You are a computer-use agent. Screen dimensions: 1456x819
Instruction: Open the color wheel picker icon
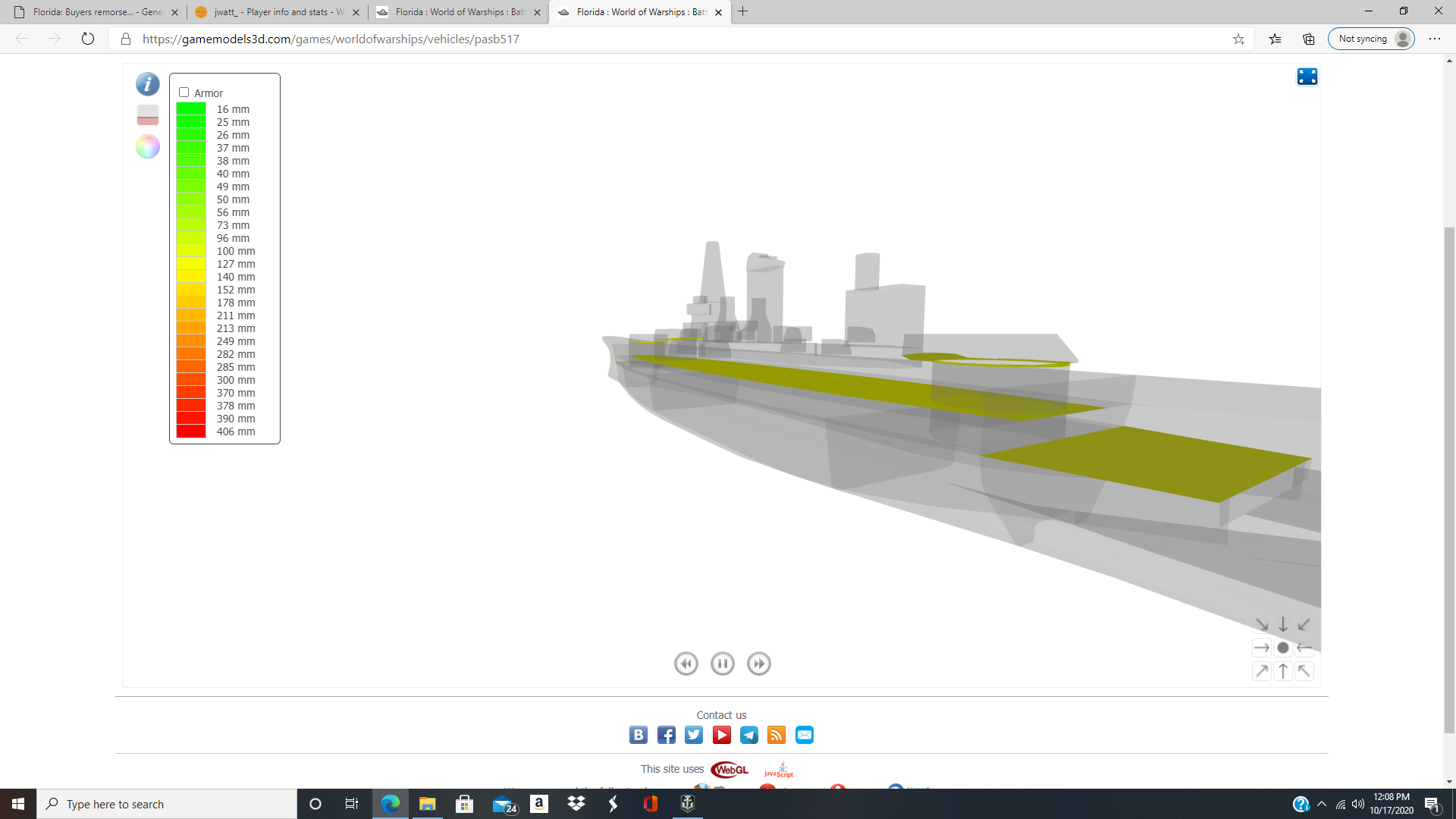coord(148,146)
